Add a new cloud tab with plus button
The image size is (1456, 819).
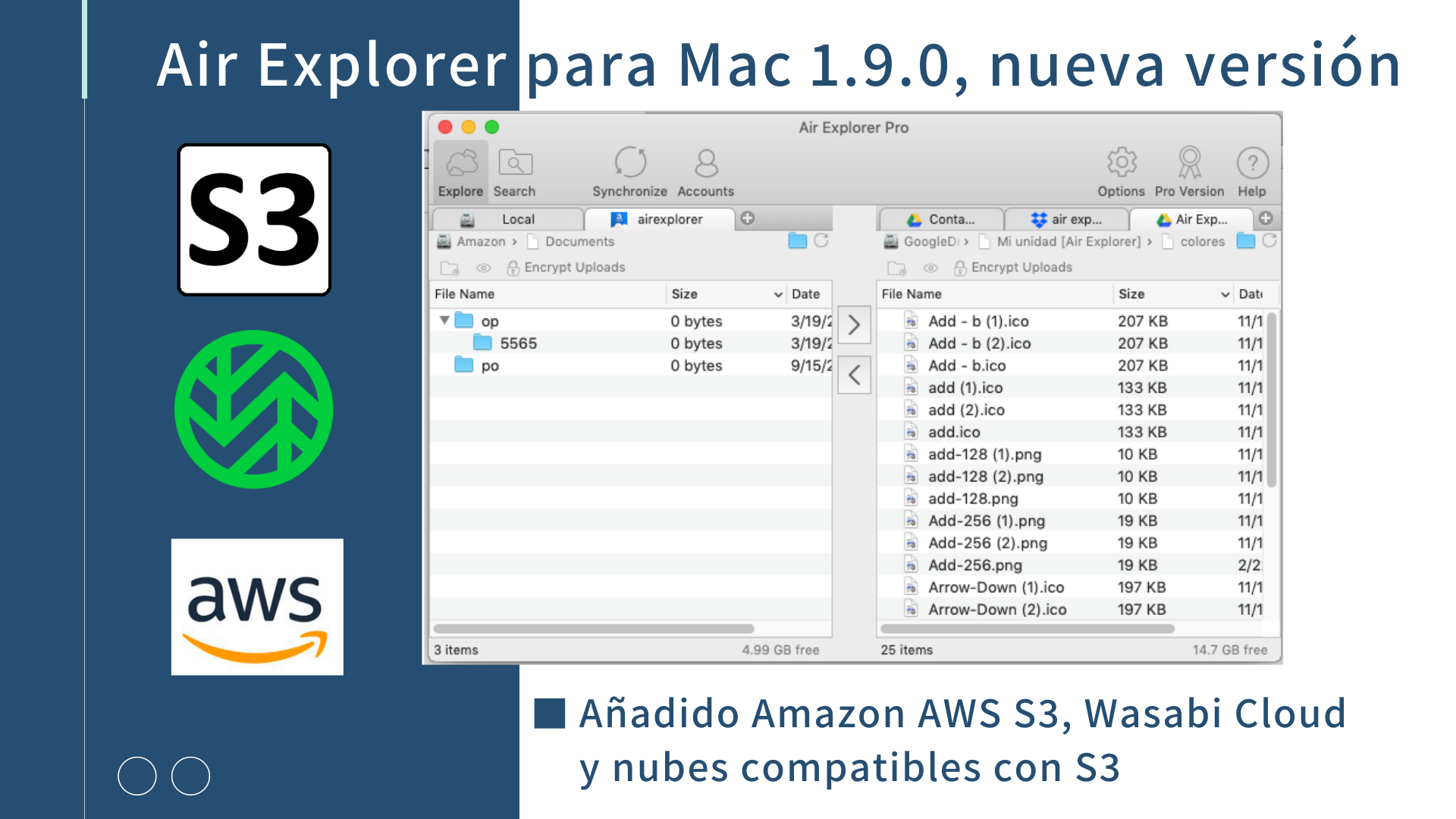coord(747,218)
